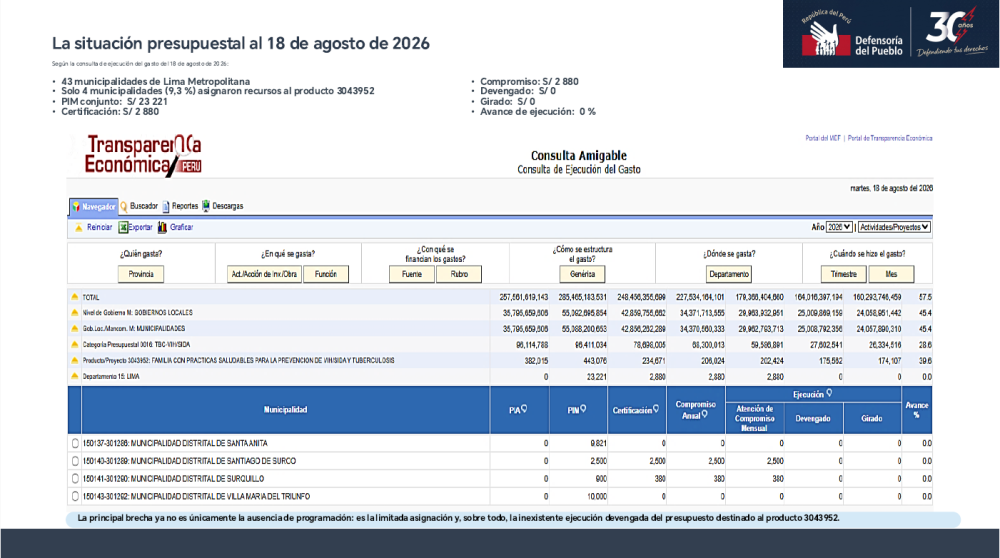Click the Transparencia Económica Perú logo
Viewport: 1000px width, 558px height.
[x=143, y=155]
